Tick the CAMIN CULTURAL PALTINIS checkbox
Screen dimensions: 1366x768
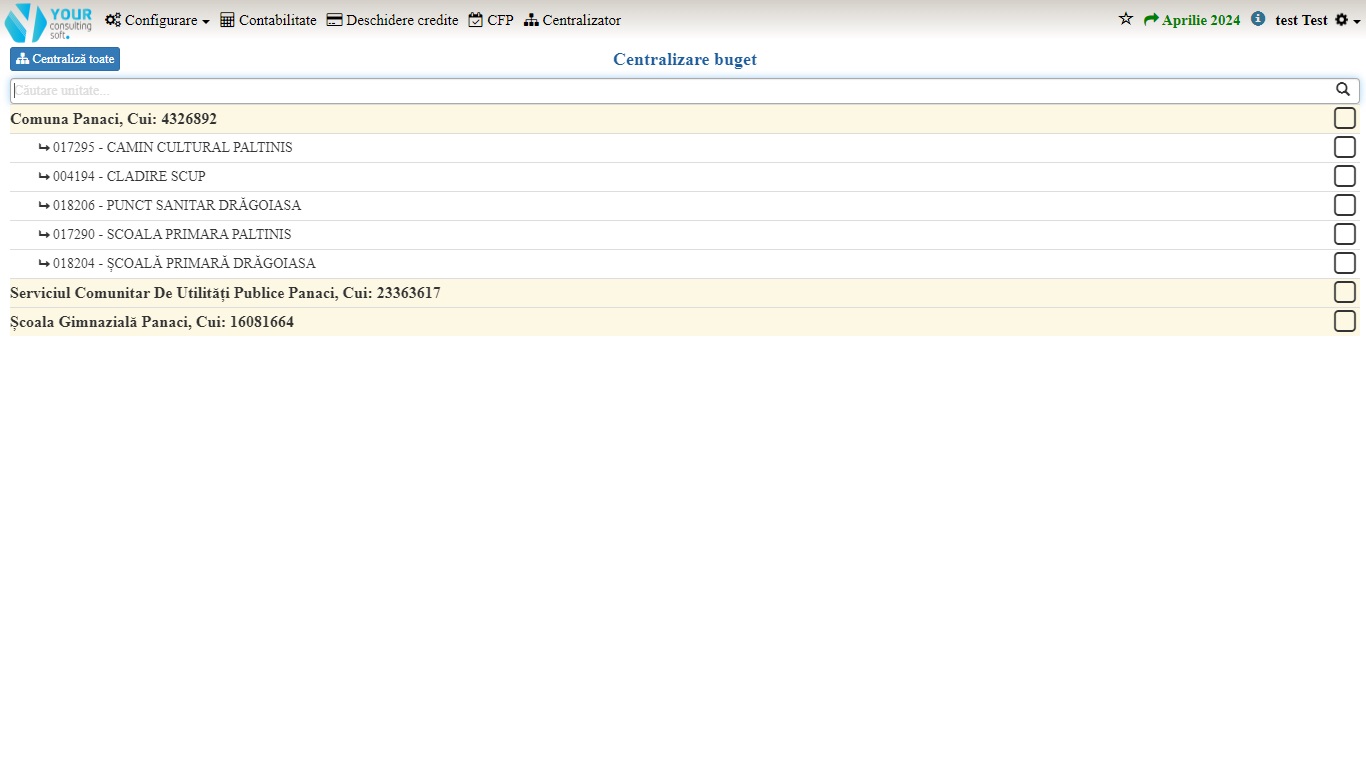click(1345, 148)
